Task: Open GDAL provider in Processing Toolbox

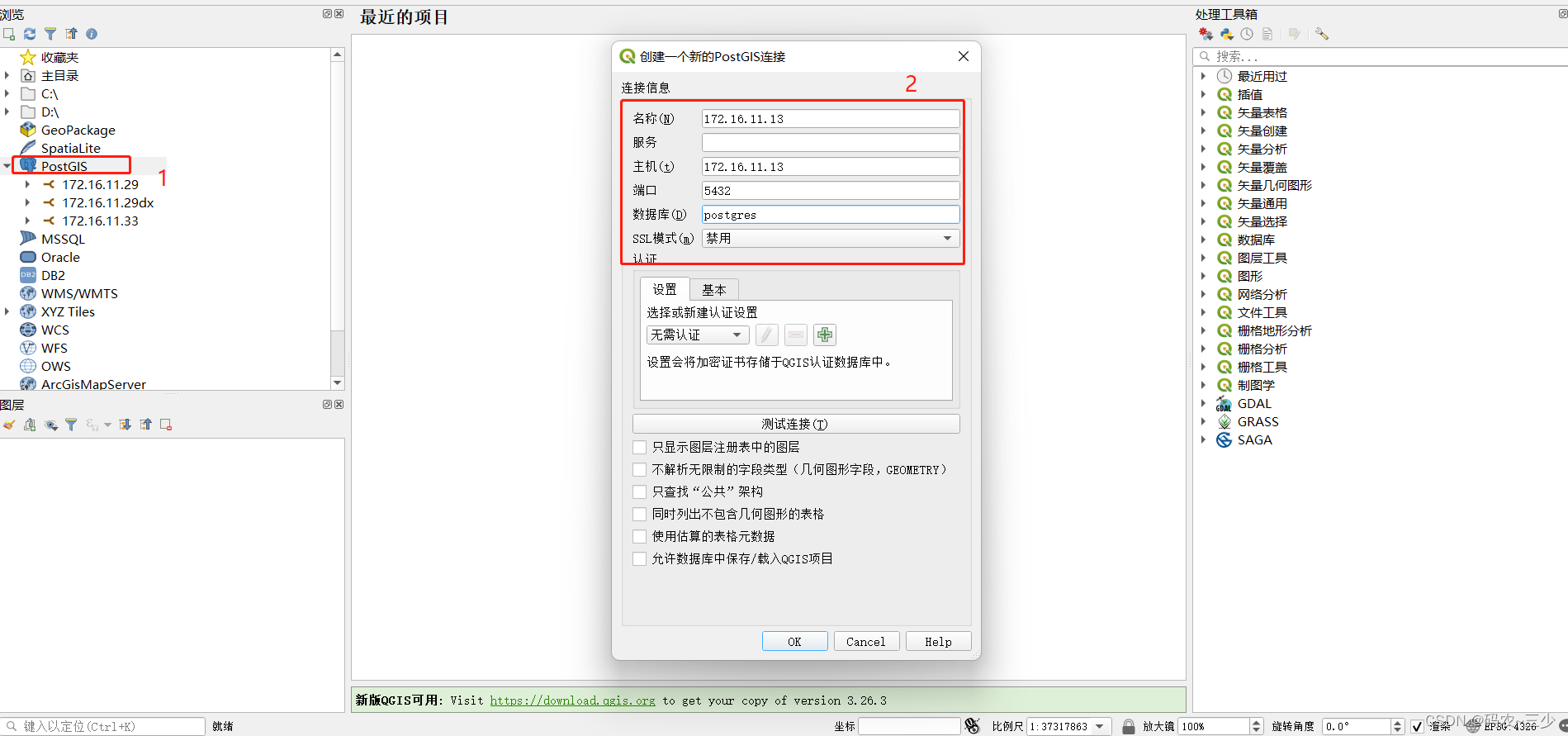Action: 1254,403
